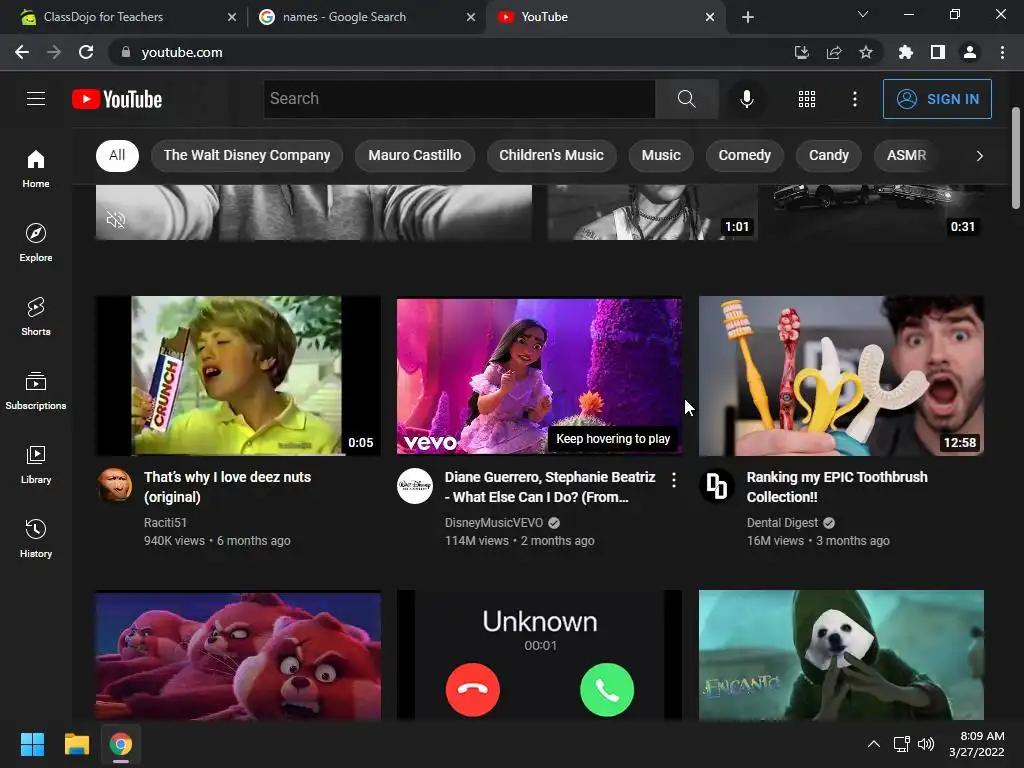Open Chrome tab search dropdown arrow

click(863, 14)
